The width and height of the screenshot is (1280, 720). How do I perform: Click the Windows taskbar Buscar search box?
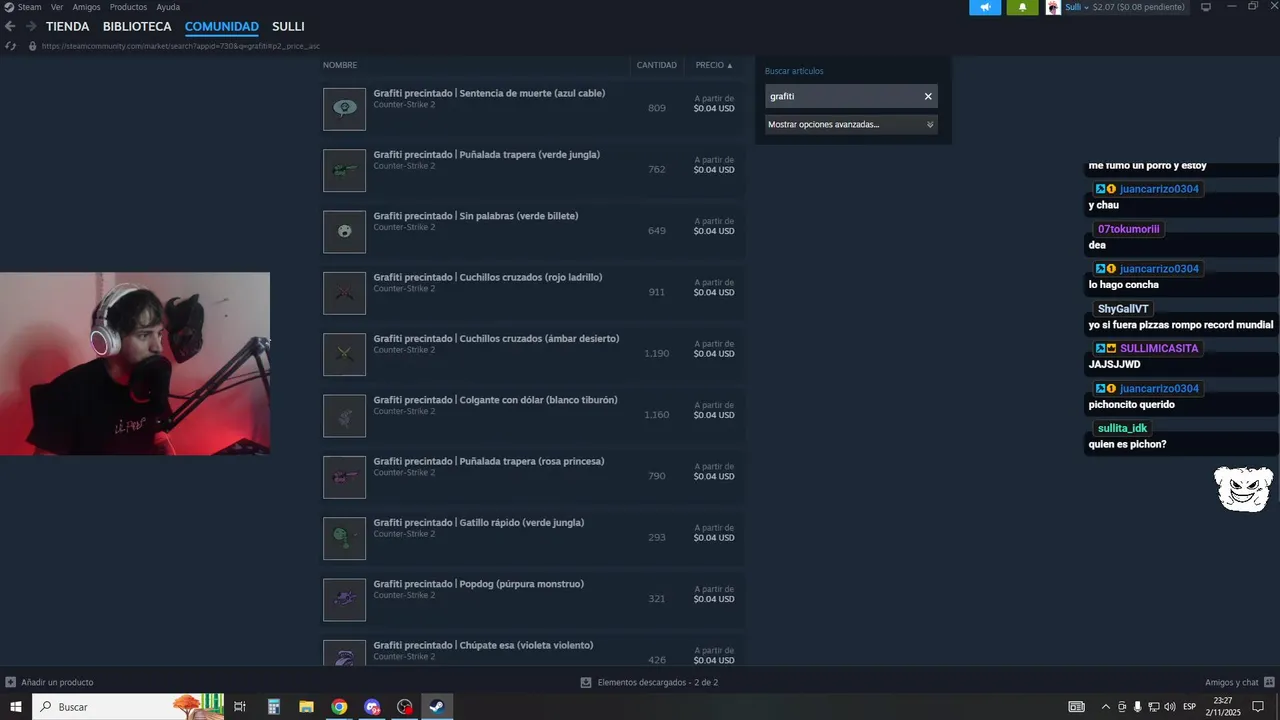coord(130,707)
